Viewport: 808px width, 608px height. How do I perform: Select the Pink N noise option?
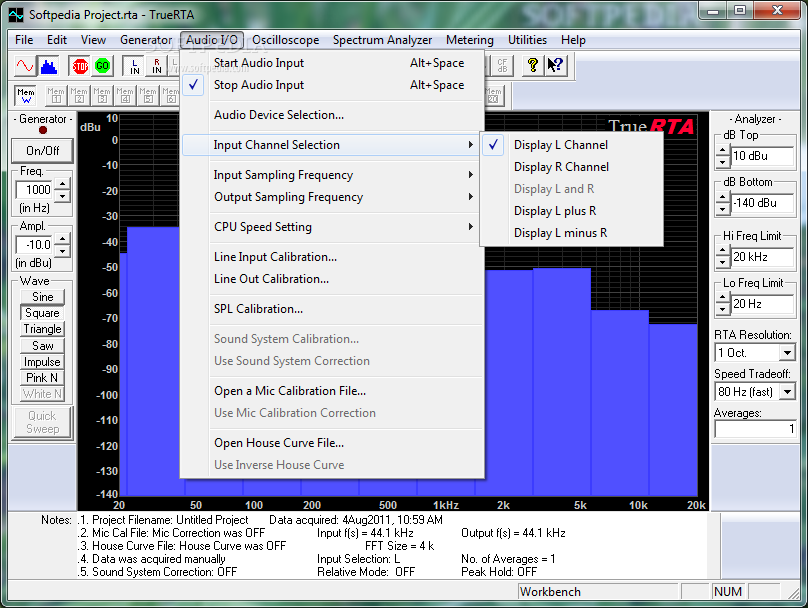(43, 378)
